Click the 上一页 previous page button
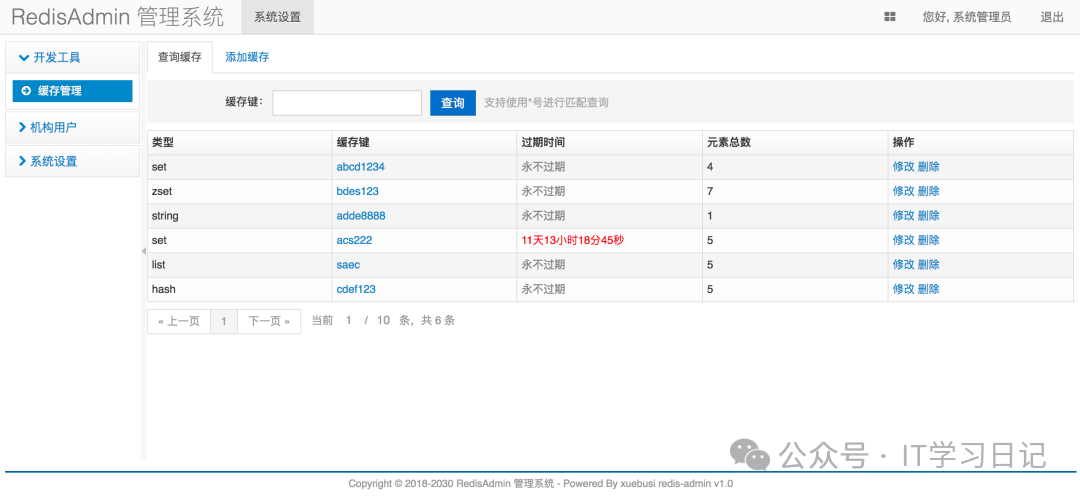Image resolution: width=1080 pixels, height=498 pixels. 178,321
